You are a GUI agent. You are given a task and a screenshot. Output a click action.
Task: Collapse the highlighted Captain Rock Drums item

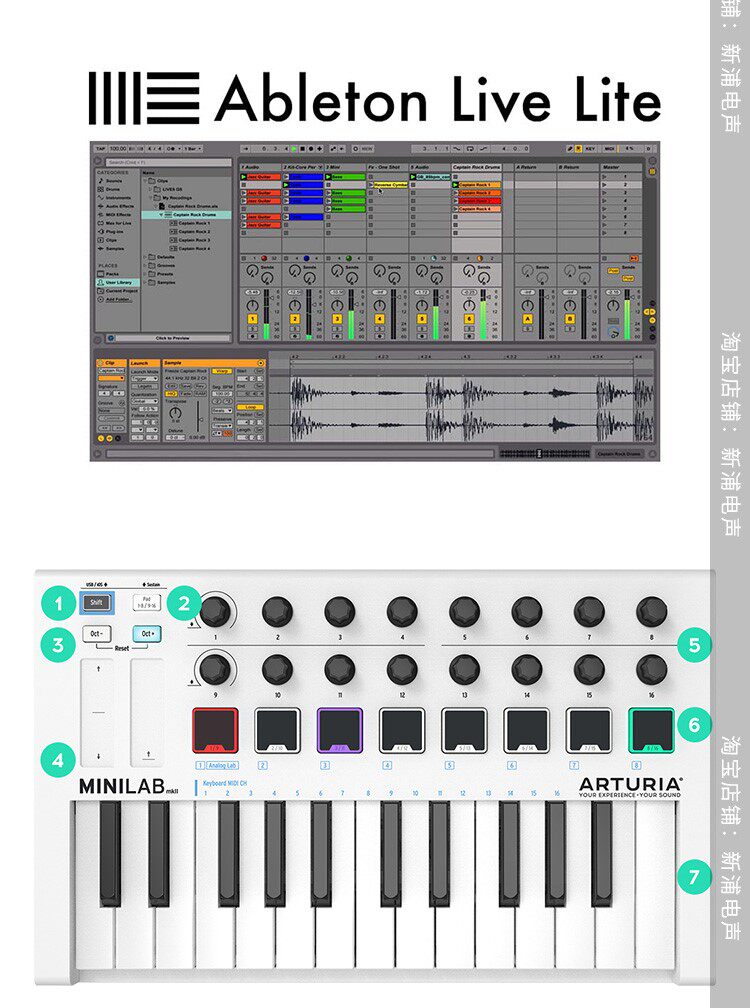[x=161, y=215]
